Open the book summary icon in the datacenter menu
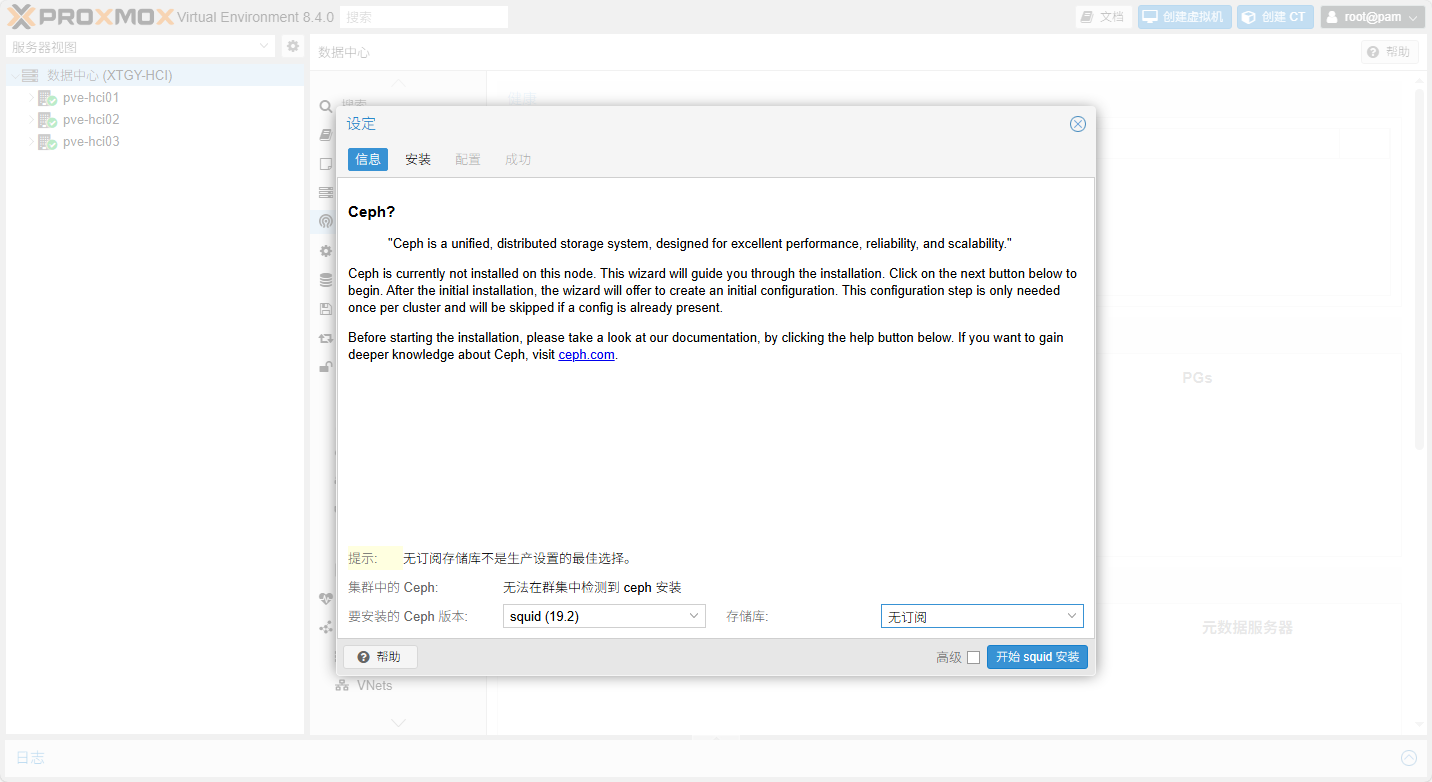1432x782 pixels. point(326,135)
